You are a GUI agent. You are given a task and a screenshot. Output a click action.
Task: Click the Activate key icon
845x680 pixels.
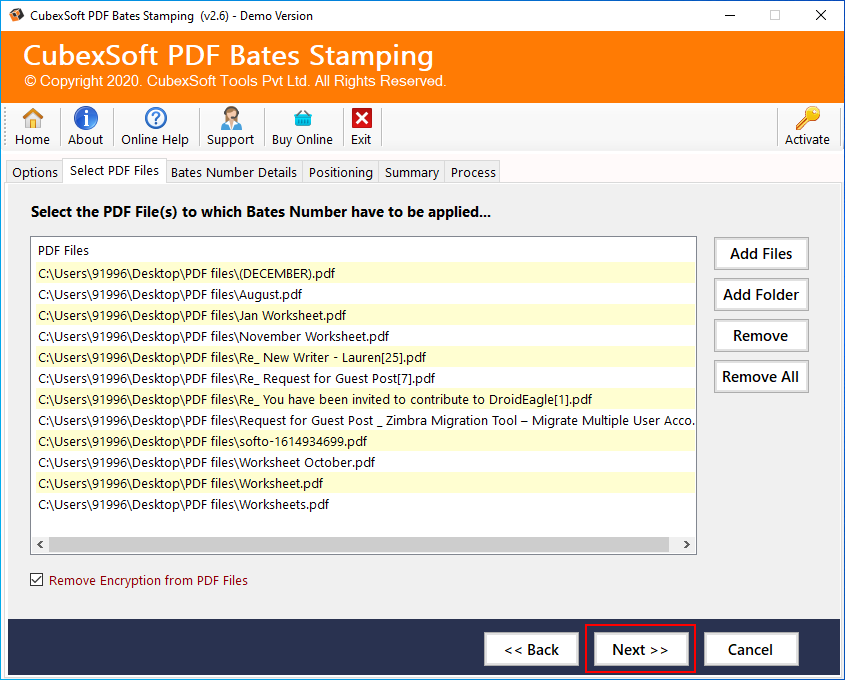click(807, 119)
